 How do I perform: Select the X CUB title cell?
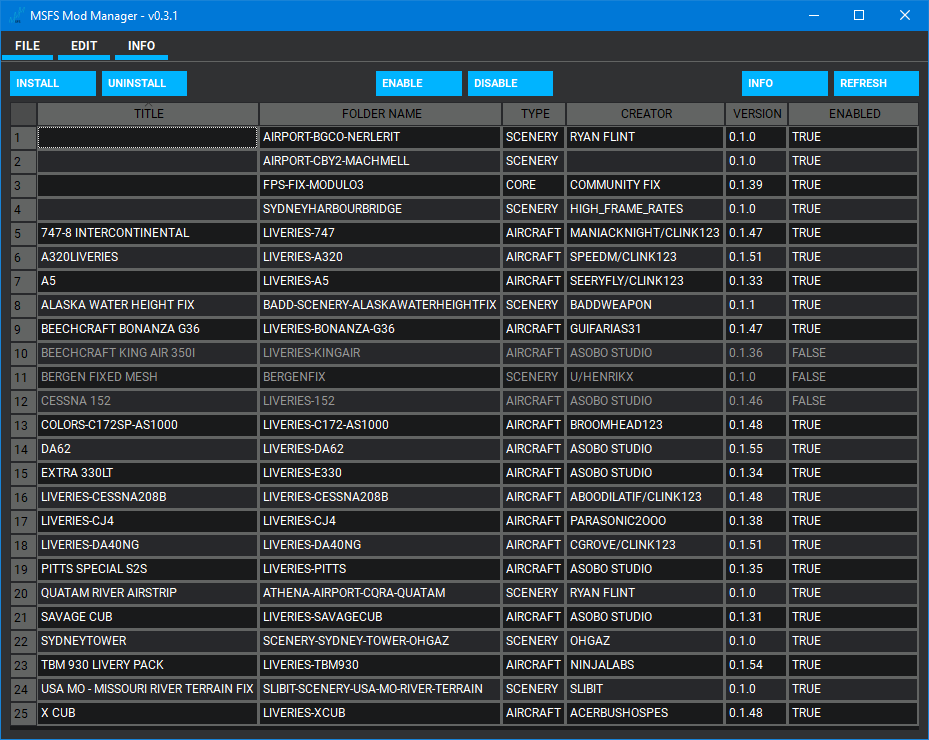pyautogui.click(x=148, y=713)
